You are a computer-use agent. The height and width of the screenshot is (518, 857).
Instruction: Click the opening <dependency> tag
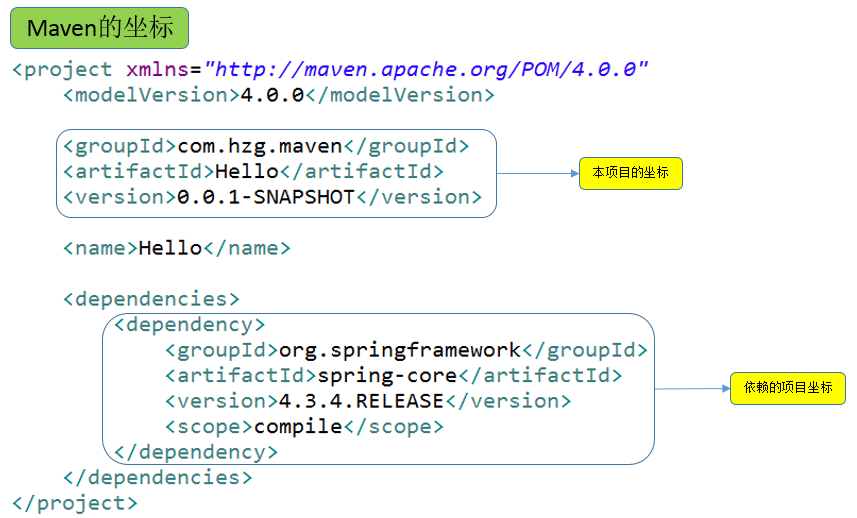(189, 325)
